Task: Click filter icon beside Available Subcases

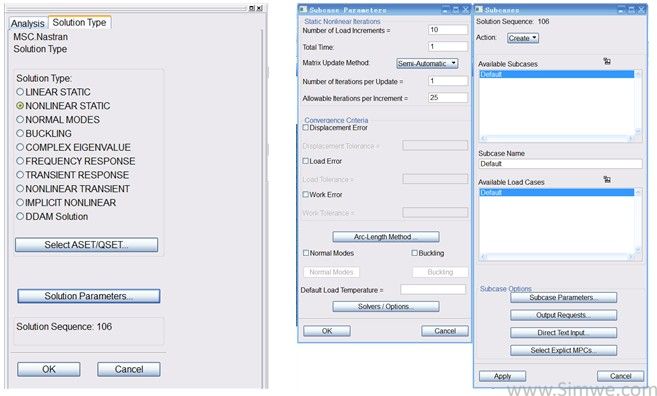Action: pyautogui.click(x=607, y=61)
